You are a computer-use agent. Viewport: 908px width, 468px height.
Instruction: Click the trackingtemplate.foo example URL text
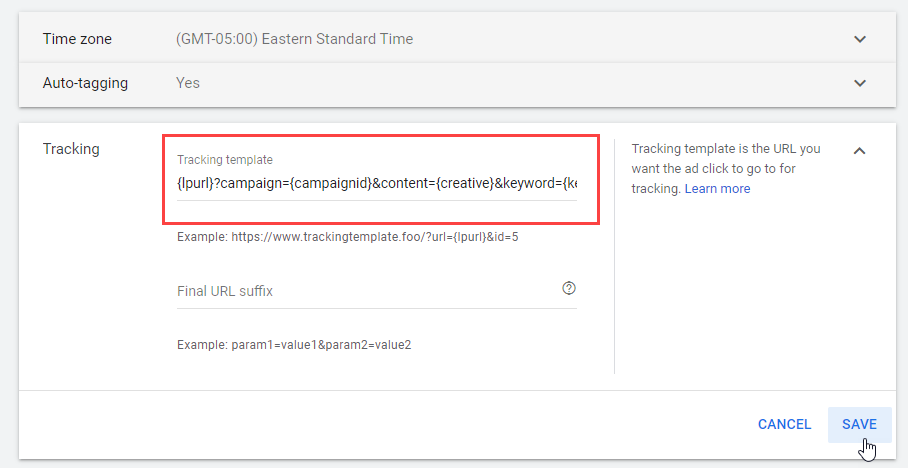coord(375,237)
